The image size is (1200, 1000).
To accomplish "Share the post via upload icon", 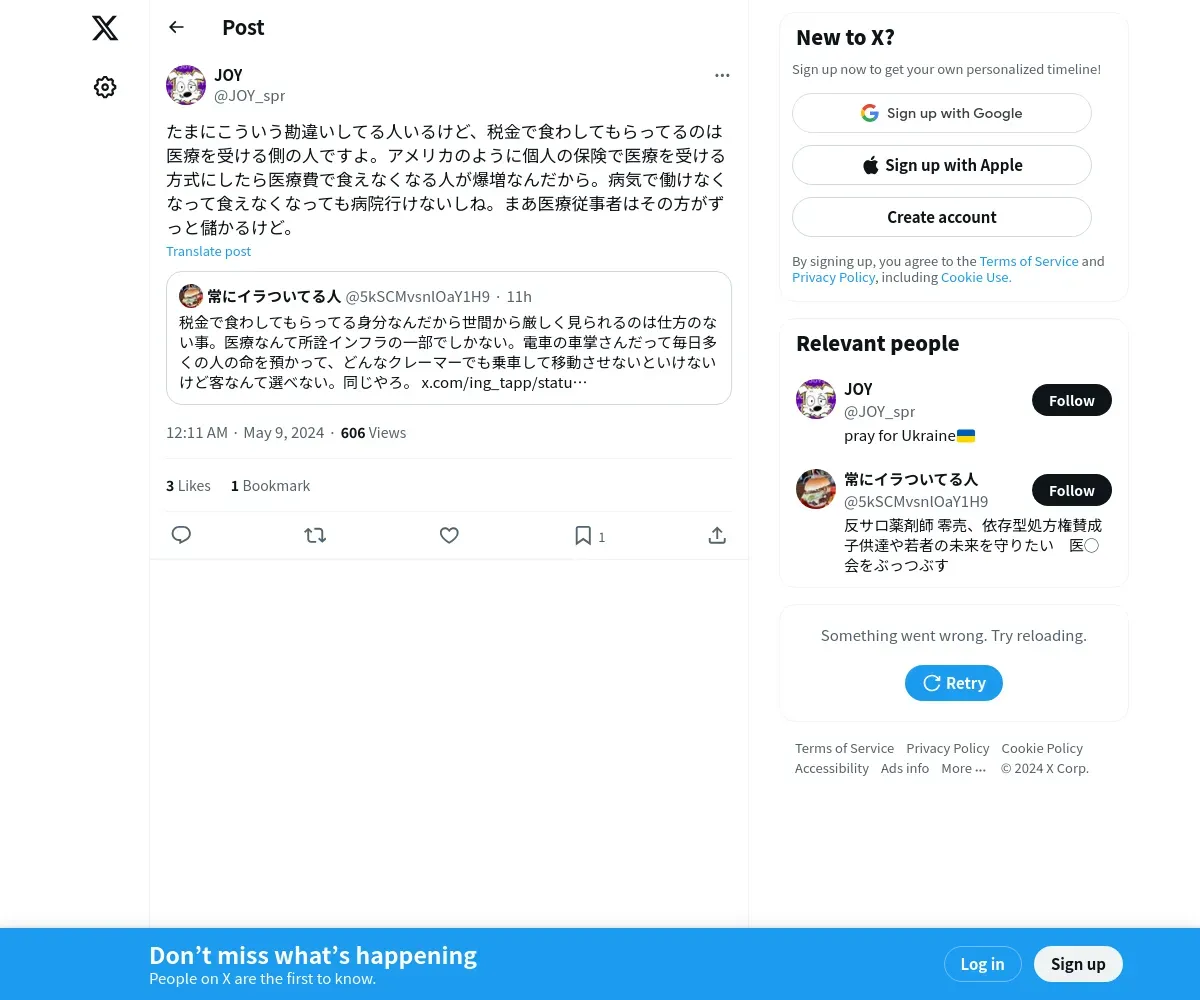I will (717, 535).
